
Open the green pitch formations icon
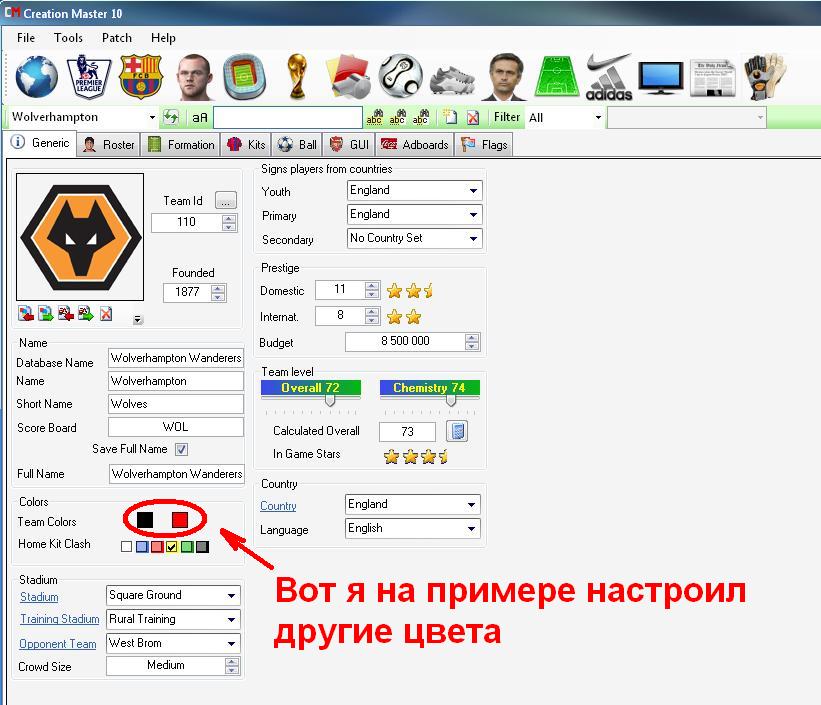point(557,76)
